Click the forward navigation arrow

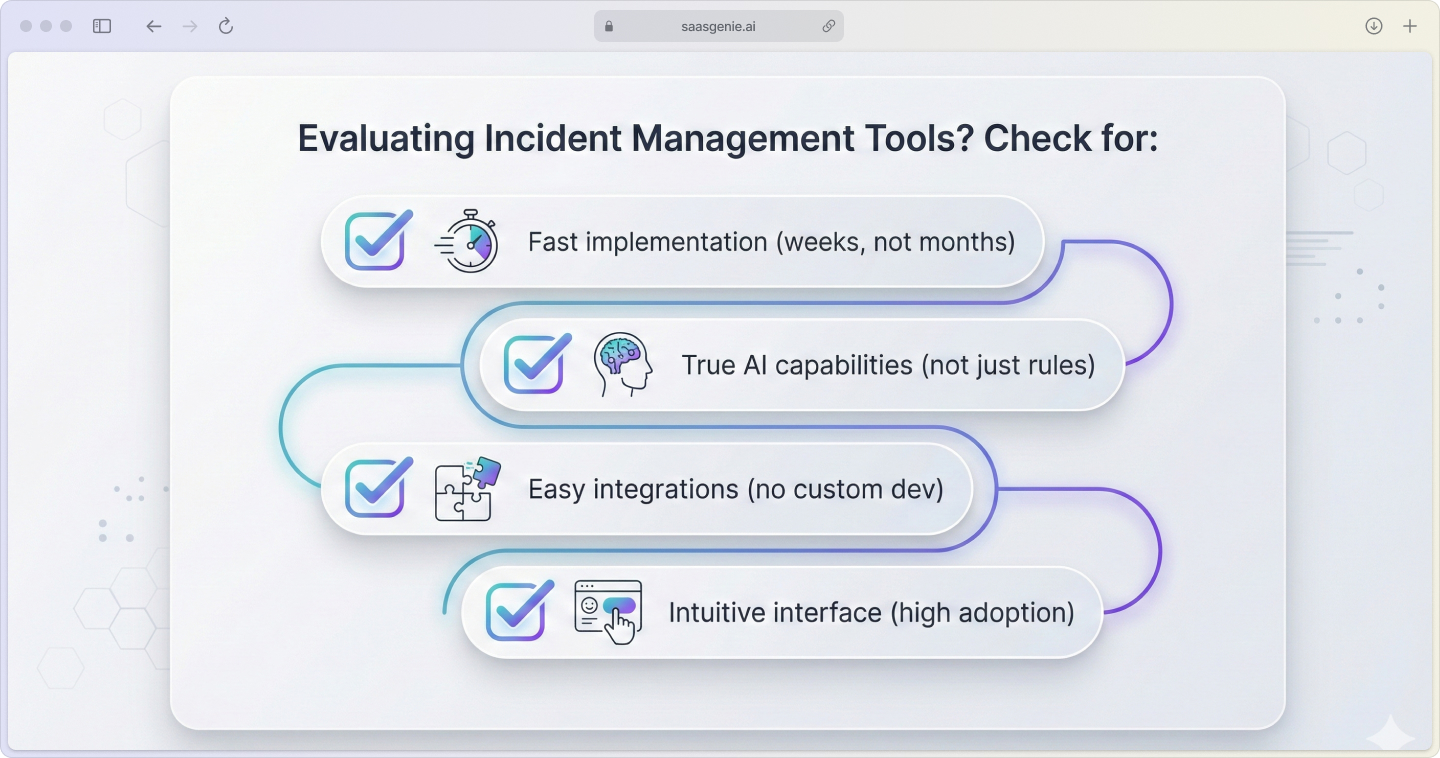[189, 25]
